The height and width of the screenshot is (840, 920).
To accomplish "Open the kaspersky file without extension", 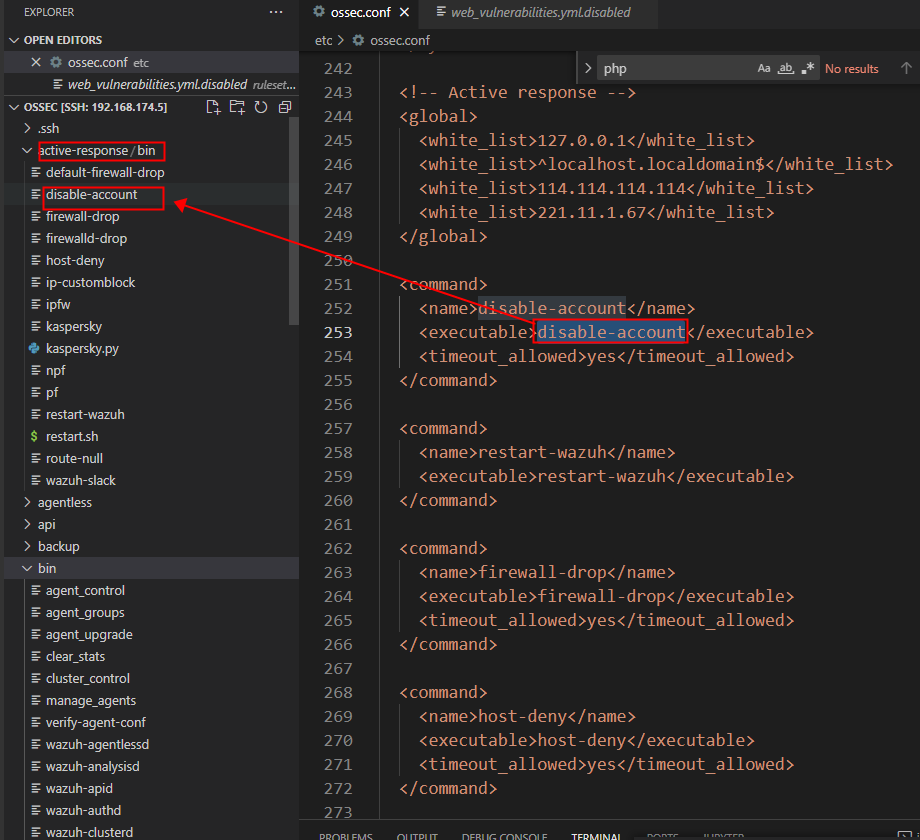I will coord(151,327).
